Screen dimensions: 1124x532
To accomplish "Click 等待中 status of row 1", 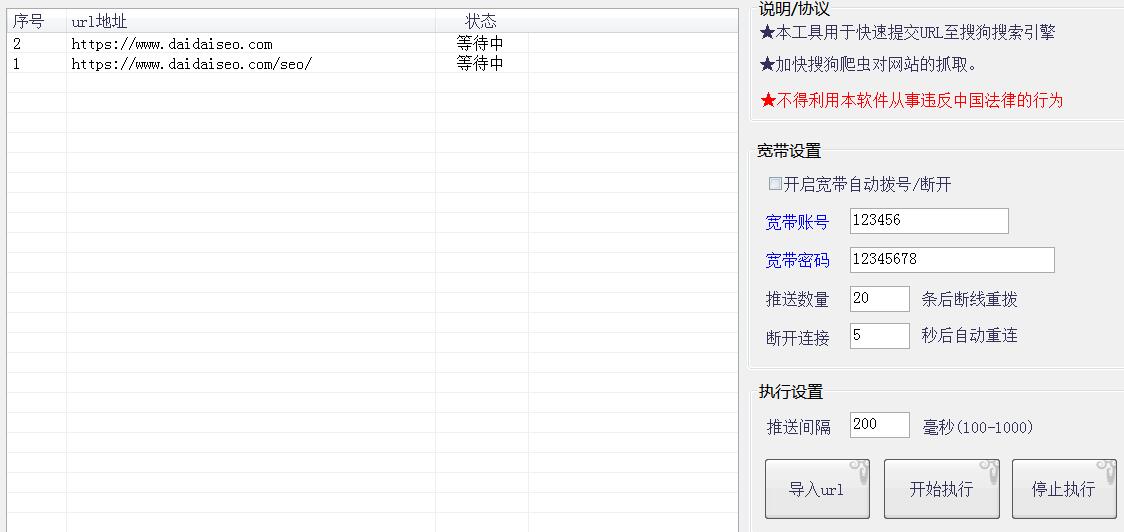I will [x=480, y=64].
